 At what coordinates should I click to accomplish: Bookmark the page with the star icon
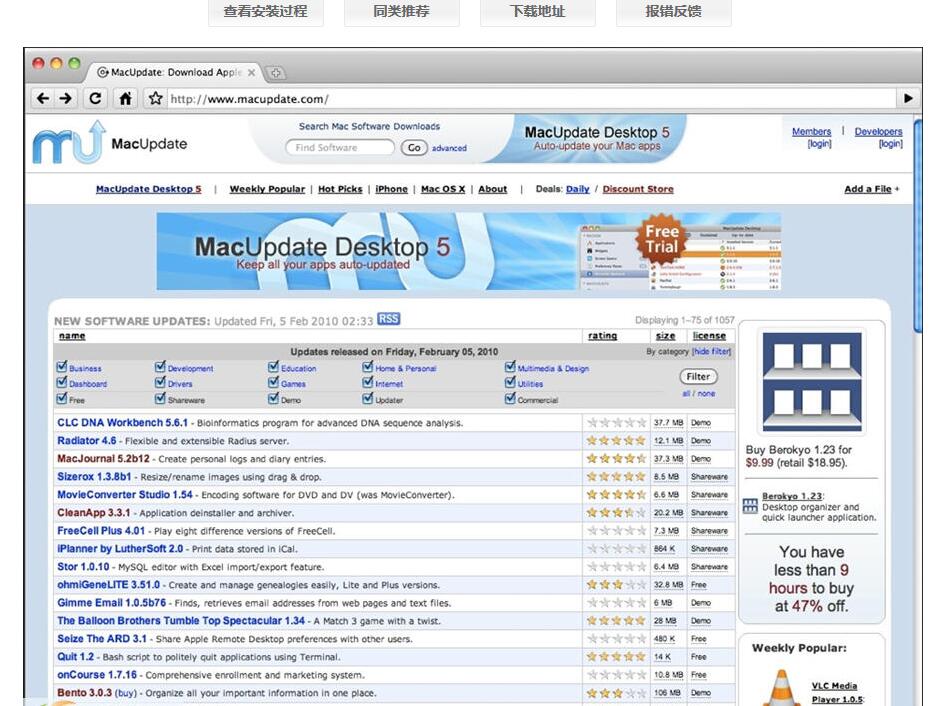(155, 98)
